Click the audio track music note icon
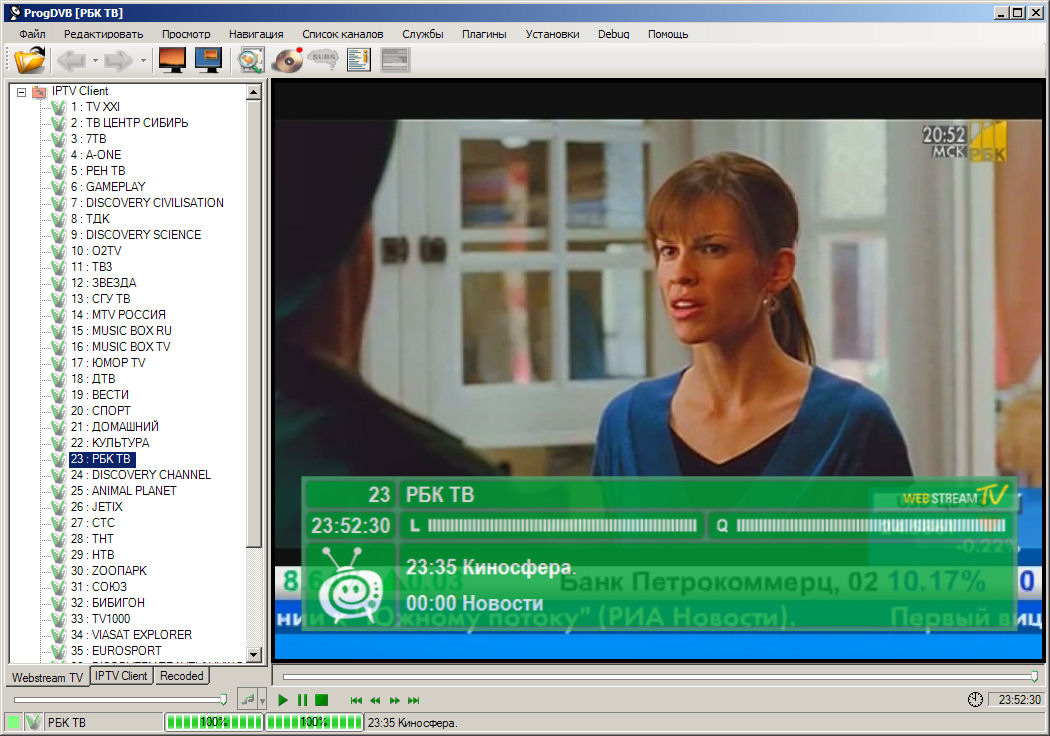This screenshot has width=1050, height=736. tap(248, 700)
